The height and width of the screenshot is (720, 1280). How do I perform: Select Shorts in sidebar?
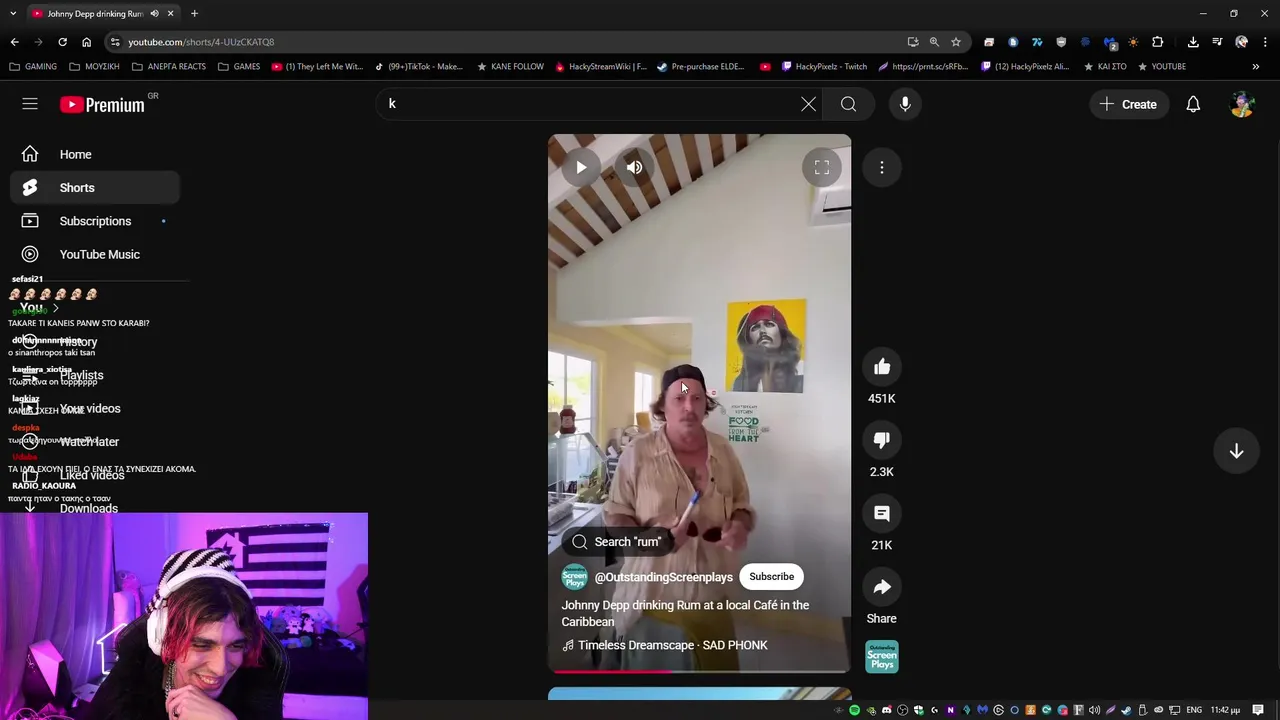click(95, 188)
